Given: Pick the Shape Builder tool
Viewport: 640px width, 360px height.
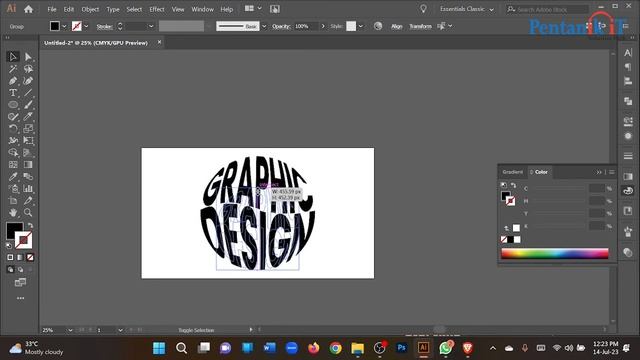Looking at the screenshot, I should coord(13,153).
